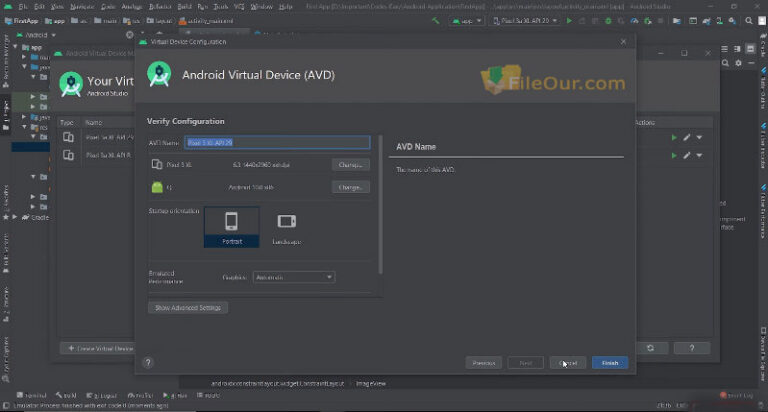The height and width of the screenshot is (412, 768).
Task: Refresh the AVD Manager device list
Action: click(650, 348)
